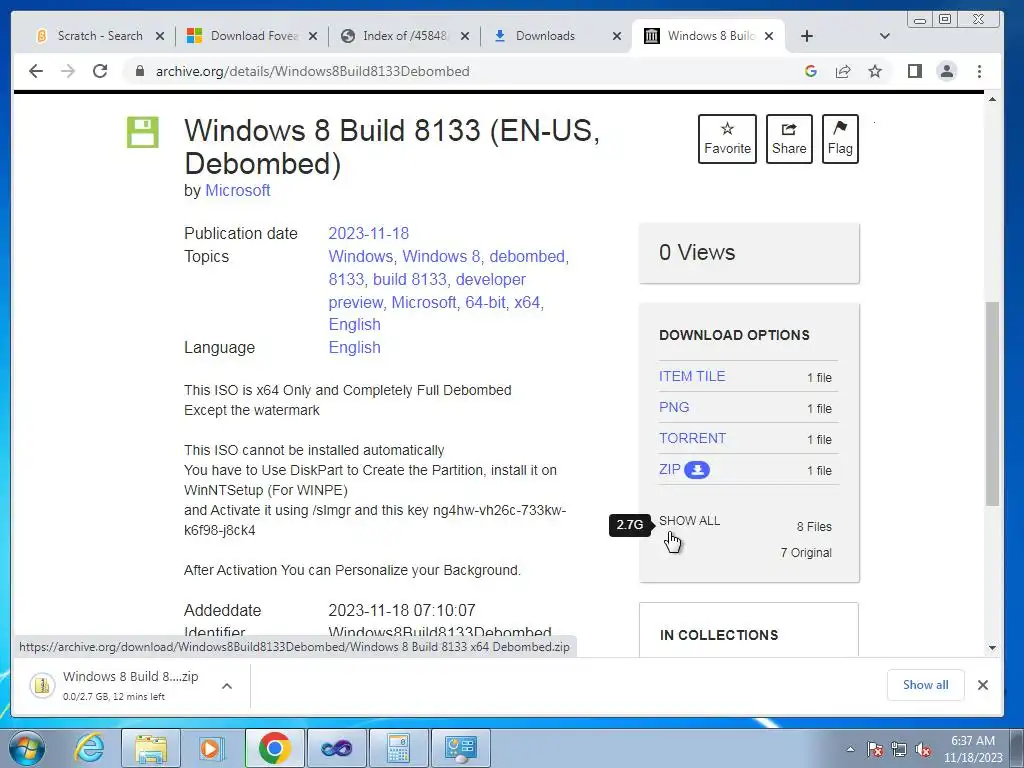1024x768 pixels.
Task: Toggle the browser side panel icon
Action: (x=915, y=71)
